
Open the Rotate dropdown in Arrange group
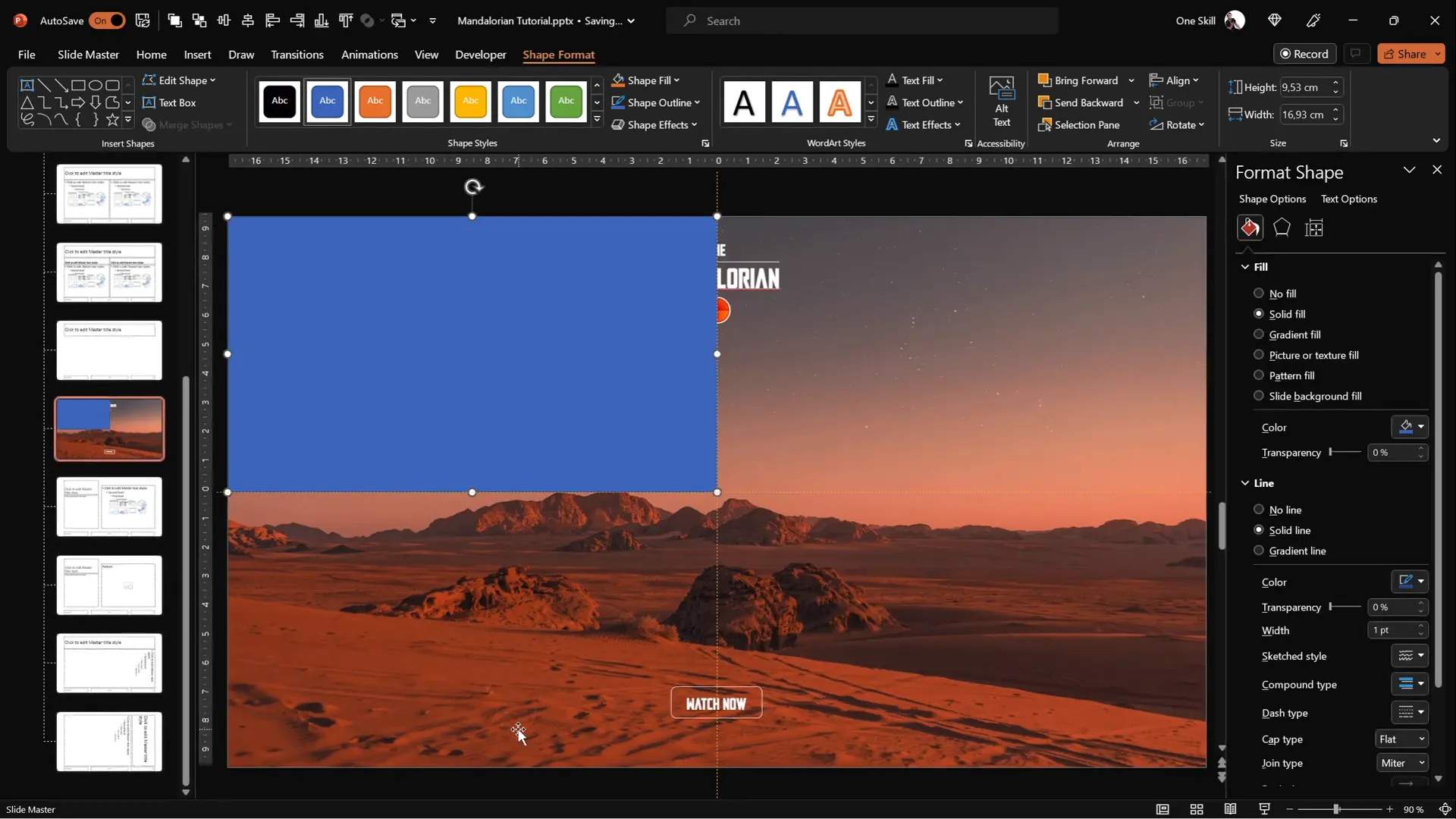click(1177, 124)
